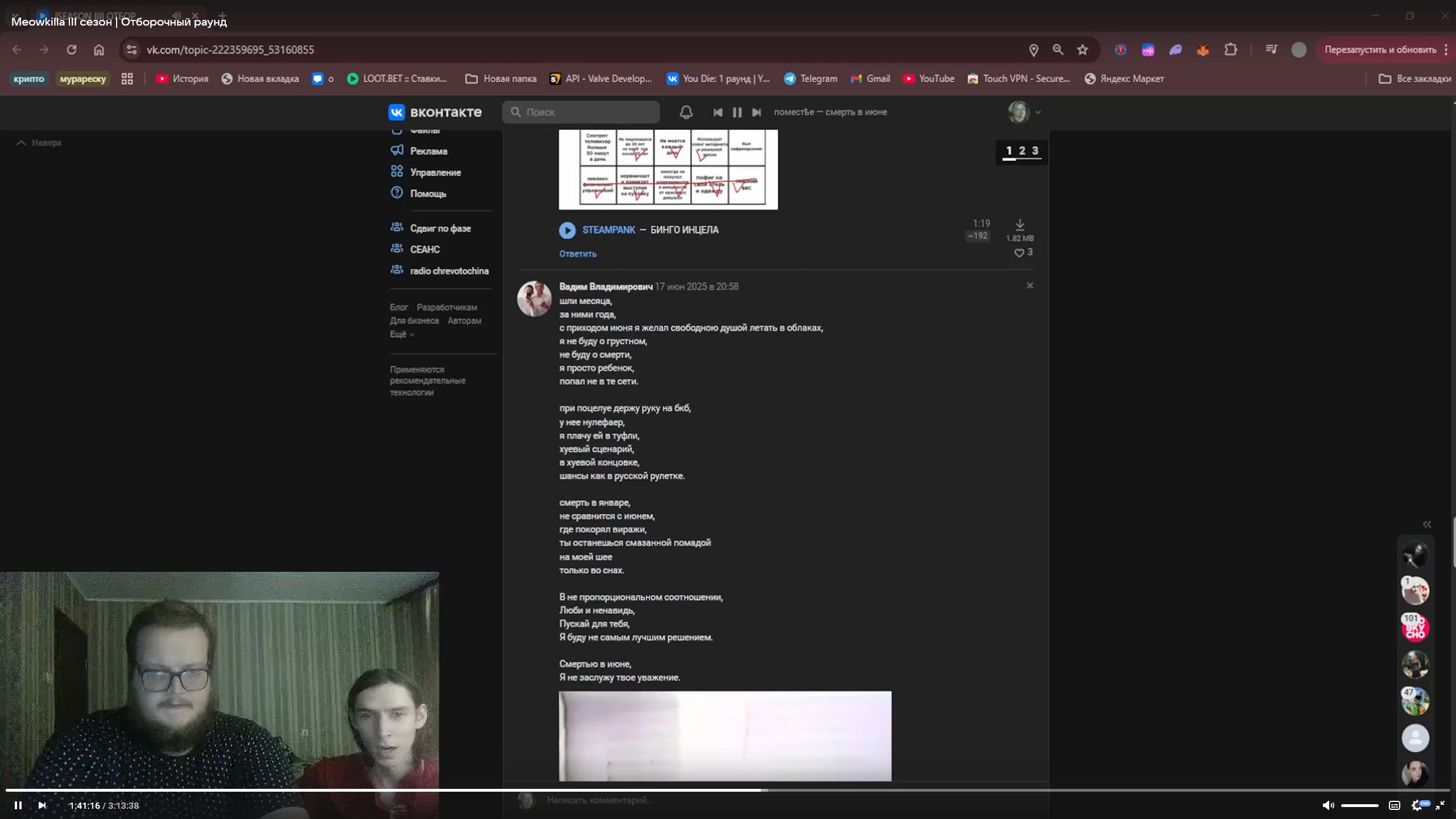Screen dimensions: 1456x819
Task: Bookmark this page with star icon
Action: click(x=1082, y=50)
